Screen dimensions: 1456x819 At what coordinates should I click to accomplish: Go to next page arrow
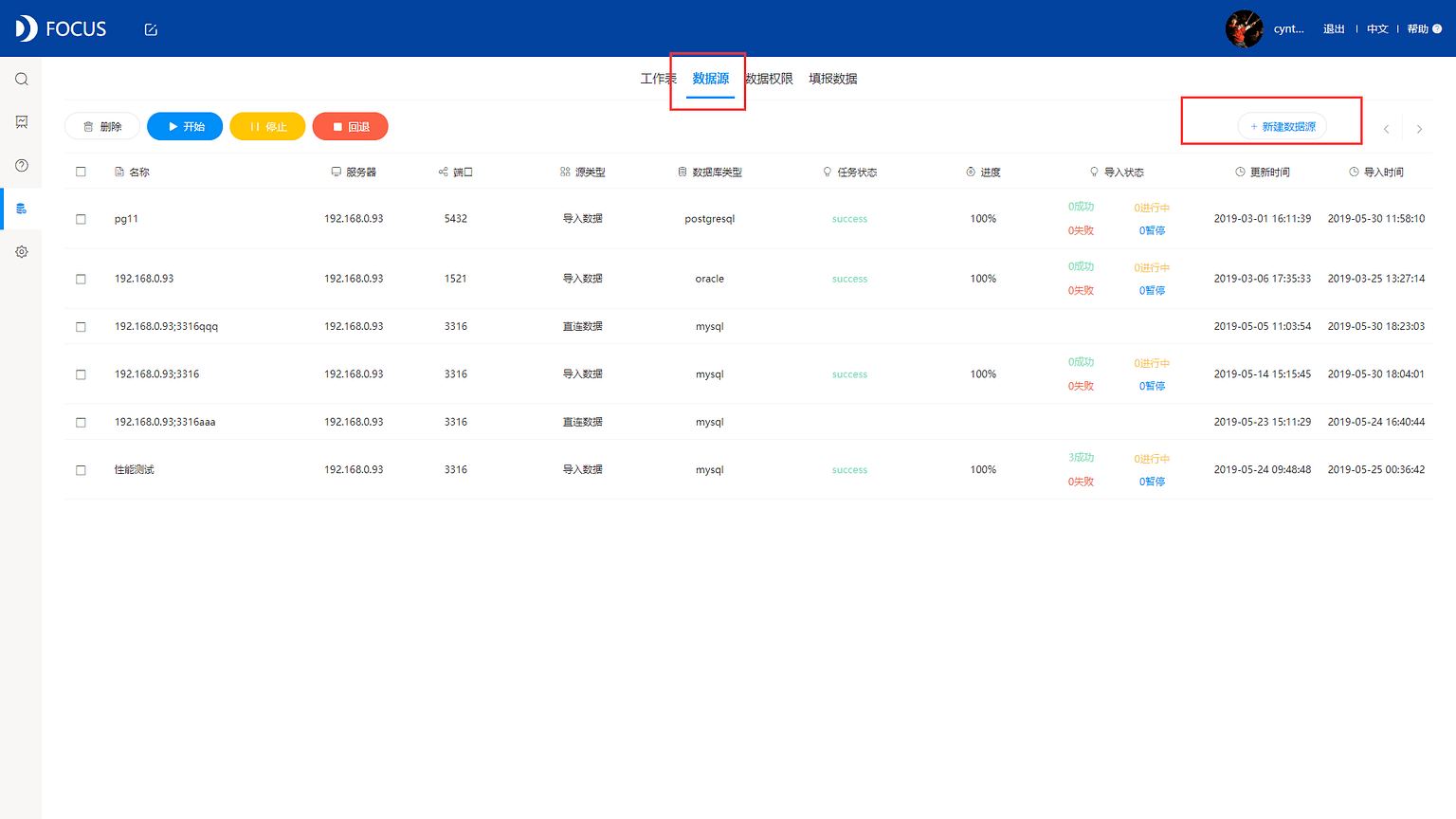[1419, 129]
